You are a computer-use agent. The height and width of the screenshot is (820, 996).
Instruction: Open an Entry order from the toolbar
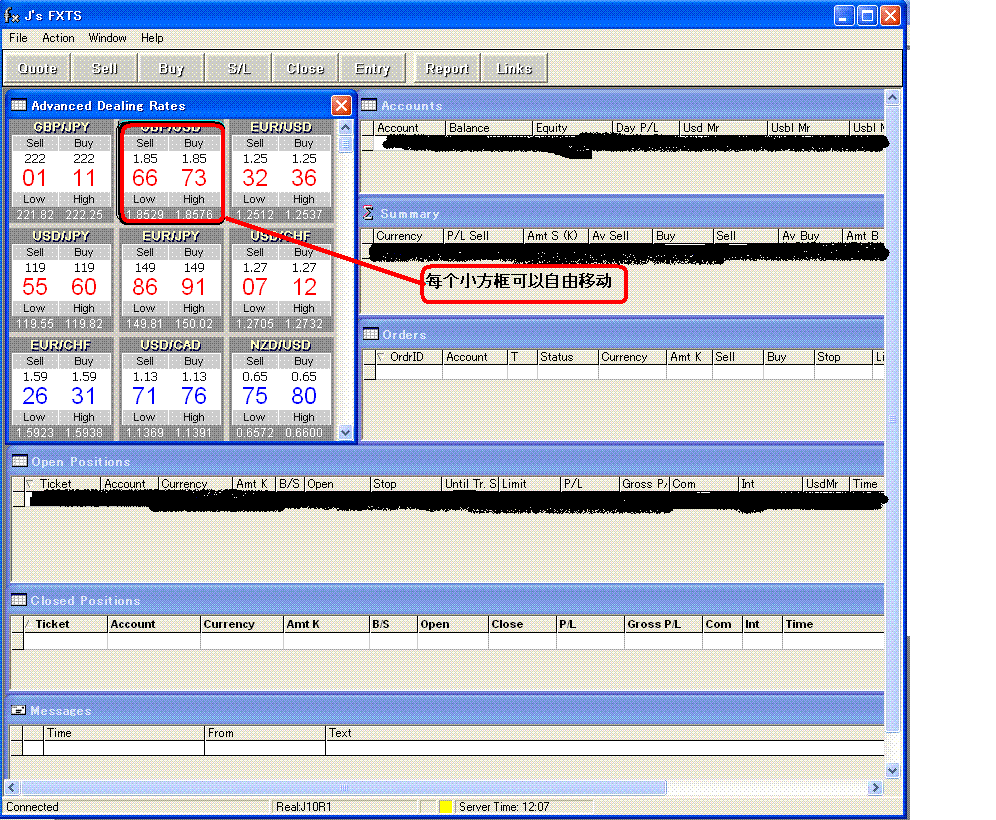[372, 68]
